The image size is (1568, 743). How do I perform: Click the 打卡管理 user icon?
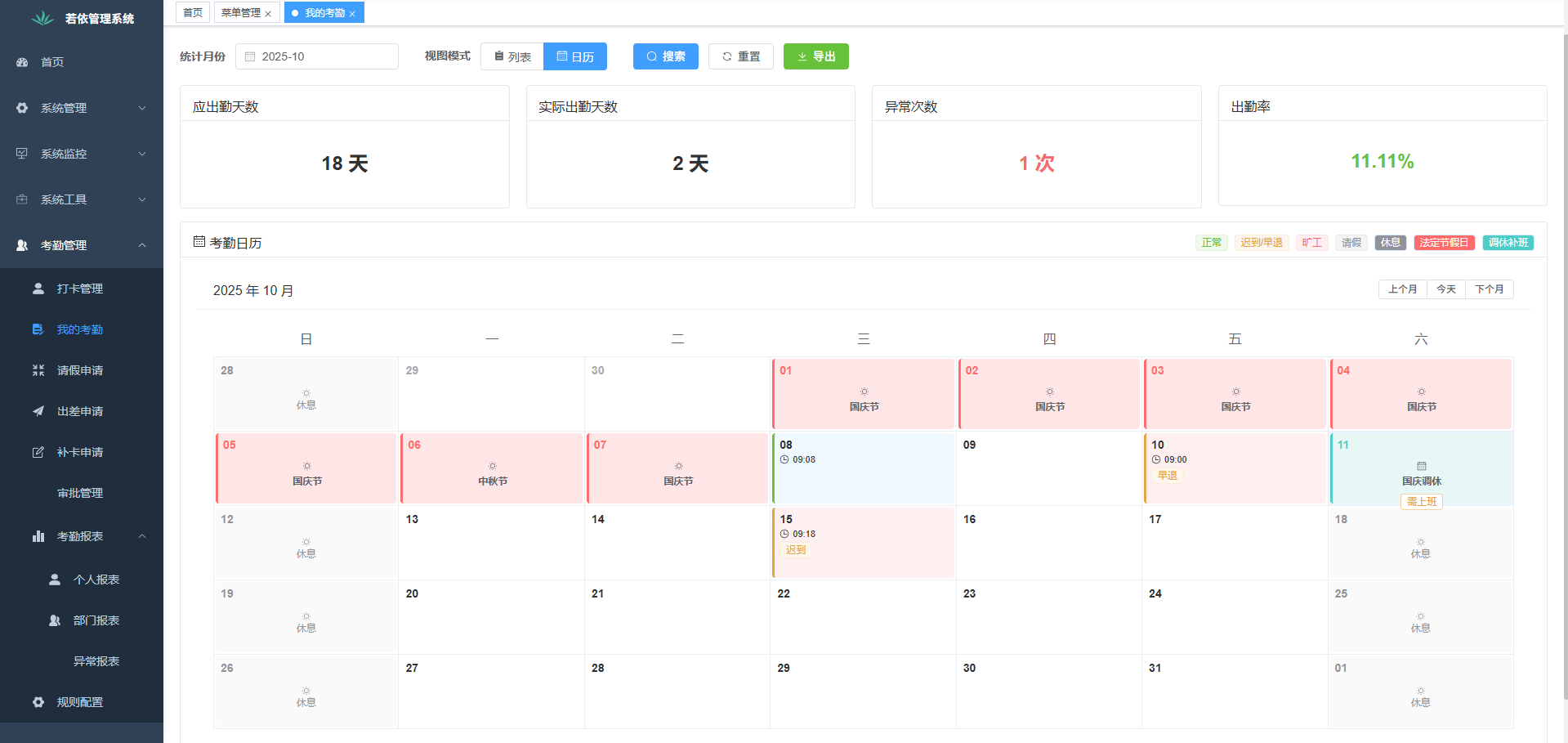[38, 289]
